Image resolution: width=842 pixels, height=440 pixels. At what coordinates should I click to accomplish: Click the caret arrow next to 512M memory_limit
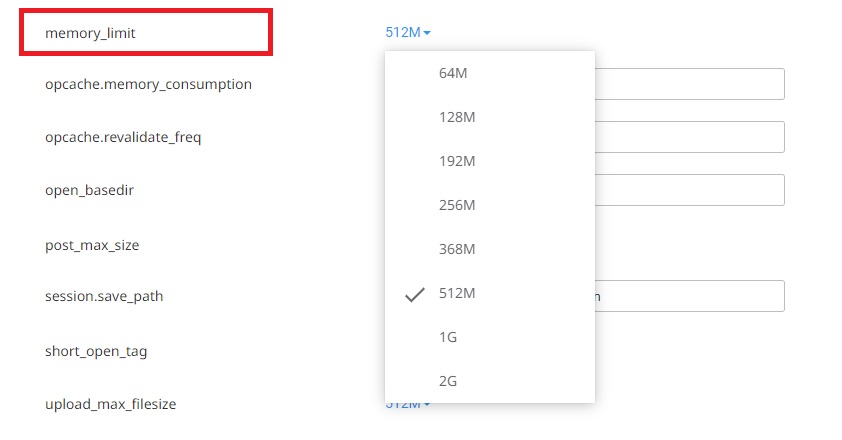427,33
